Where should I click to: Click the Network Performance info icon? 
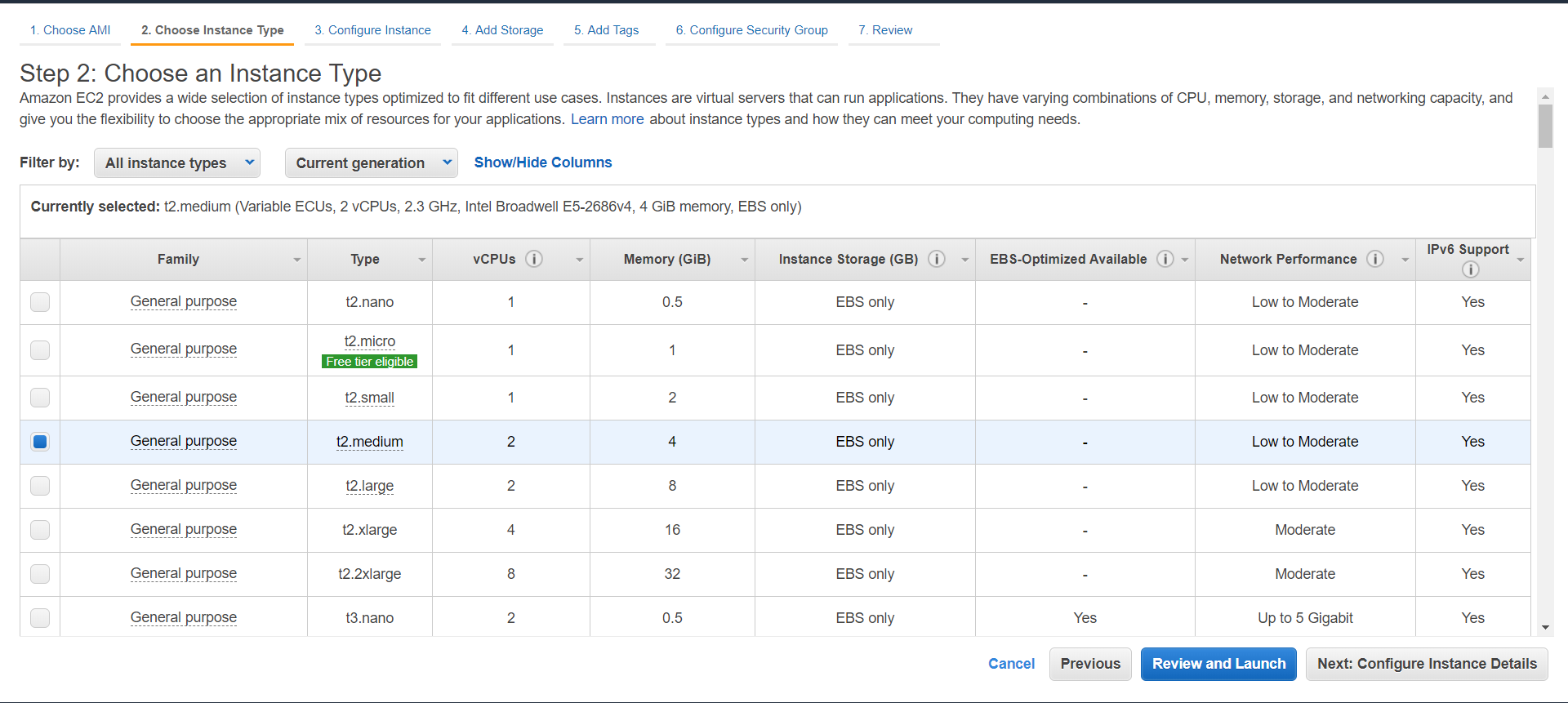point(1375,259)
